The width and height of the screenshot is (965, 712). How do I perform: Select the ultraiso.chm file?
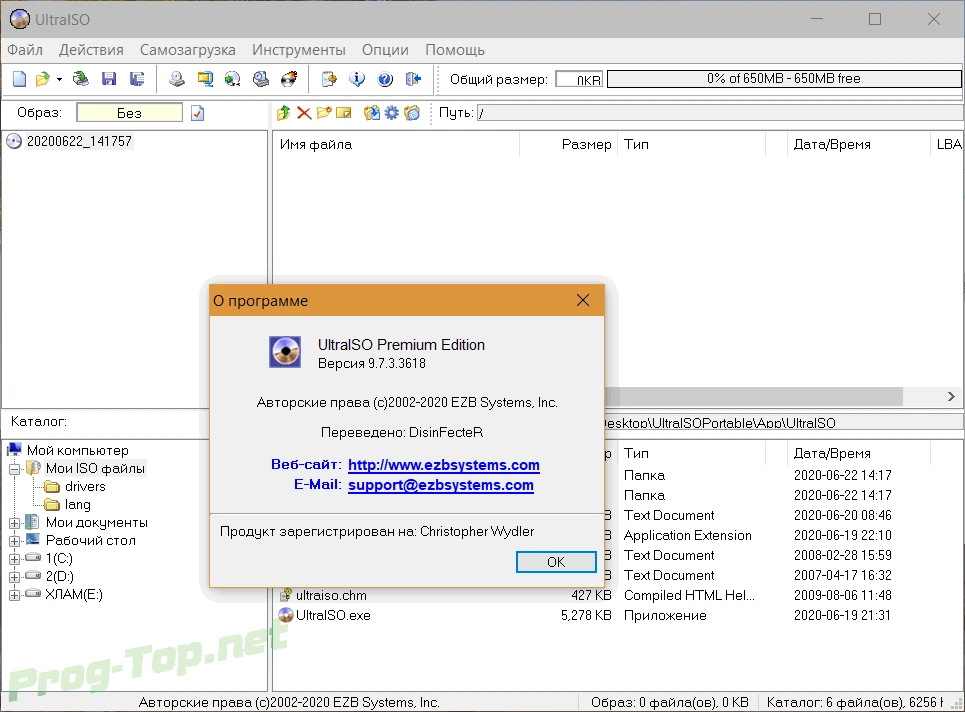331,596
